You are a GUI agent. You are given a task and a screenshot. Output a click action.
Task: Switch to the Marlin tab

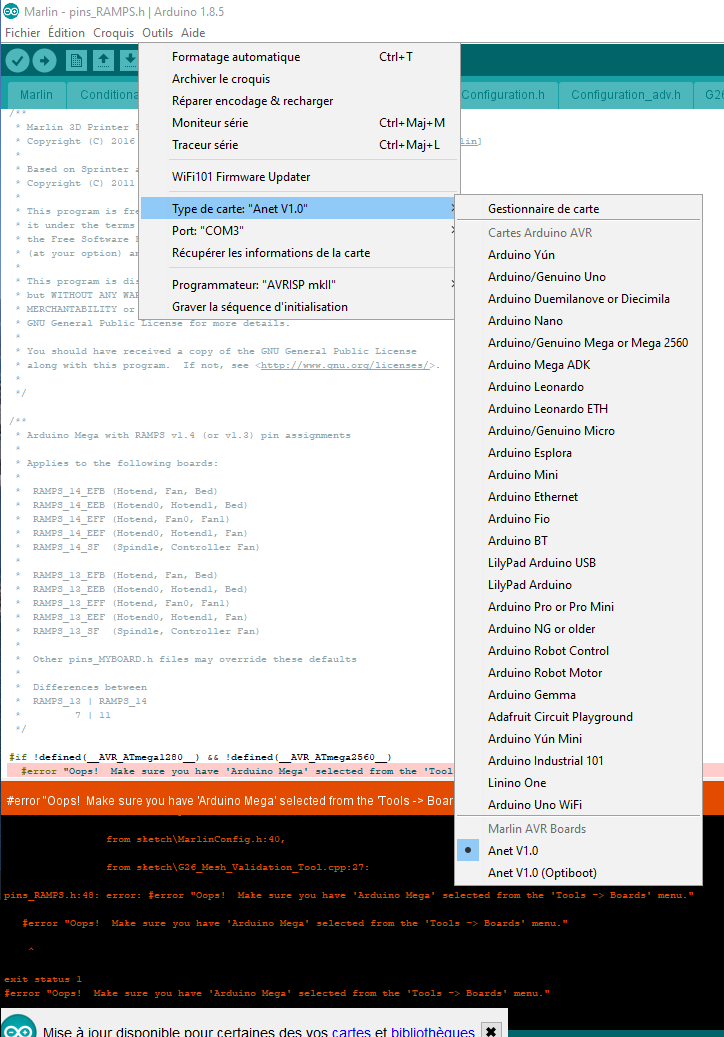point(36,95)
